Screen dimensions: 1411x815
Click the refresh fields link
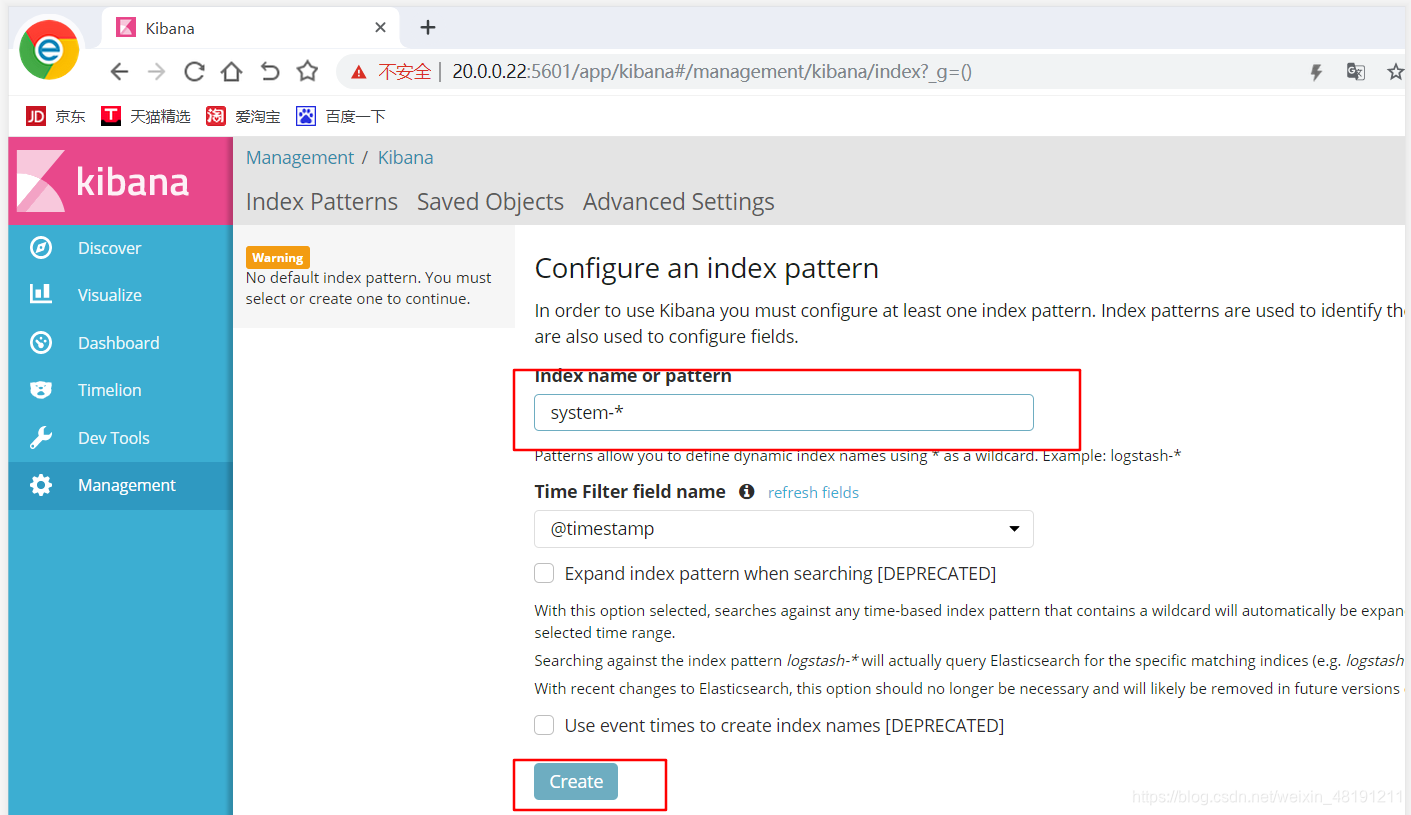[813, 492]
